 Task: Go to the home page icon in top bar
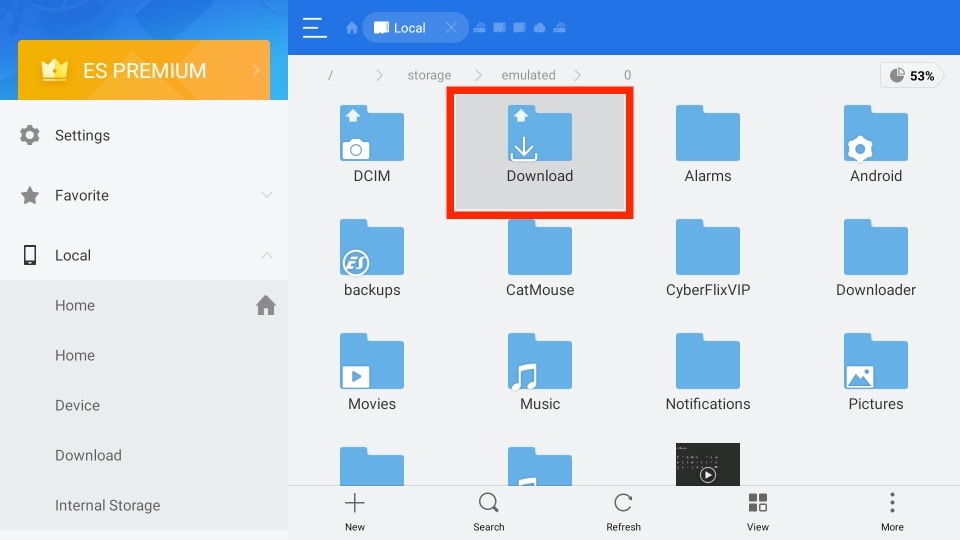pos(351,28)
